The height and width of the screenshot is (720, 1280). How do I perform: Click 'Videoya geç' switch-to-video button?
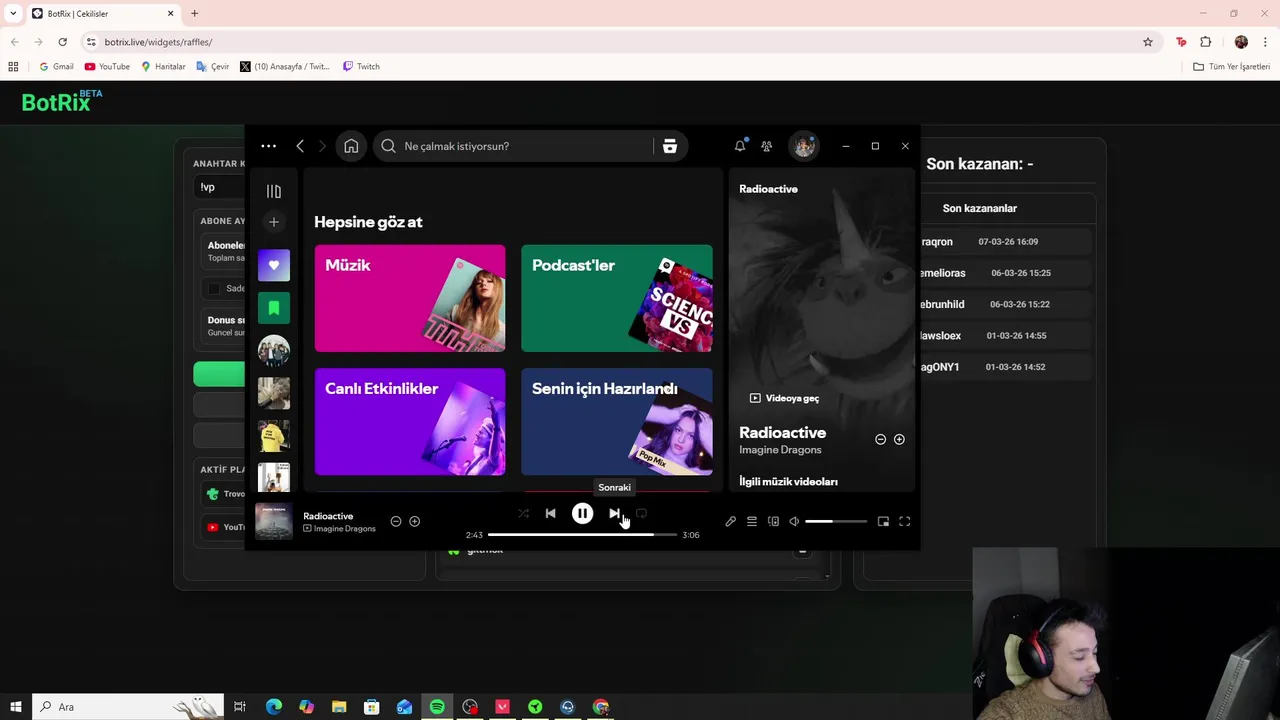[x=784, y=398]
